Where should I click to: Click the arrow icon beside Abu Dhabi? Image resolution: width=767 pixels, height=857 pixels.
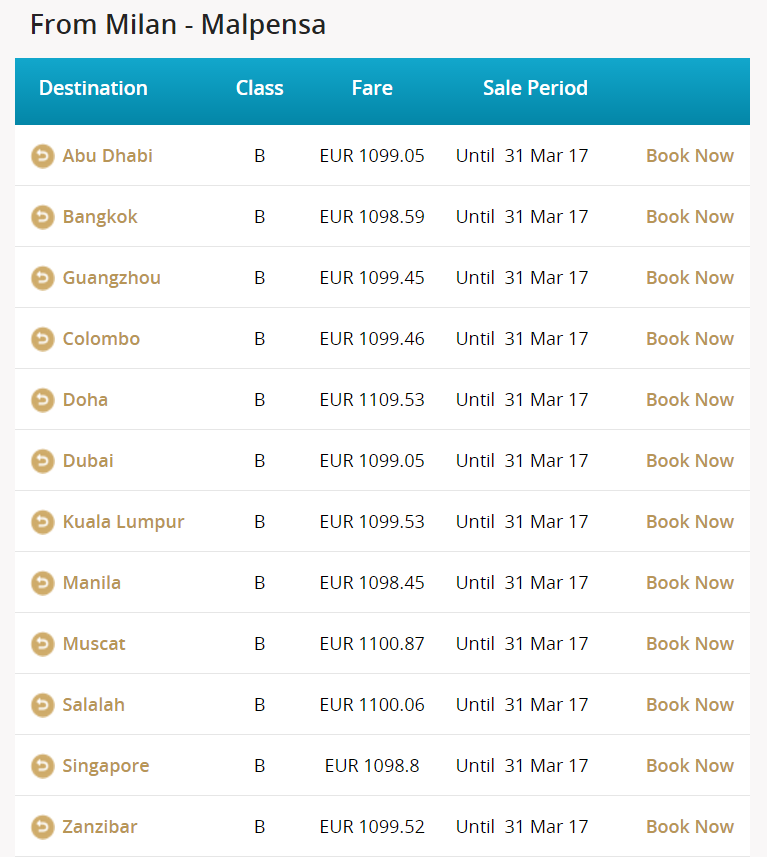click(43, 156)
